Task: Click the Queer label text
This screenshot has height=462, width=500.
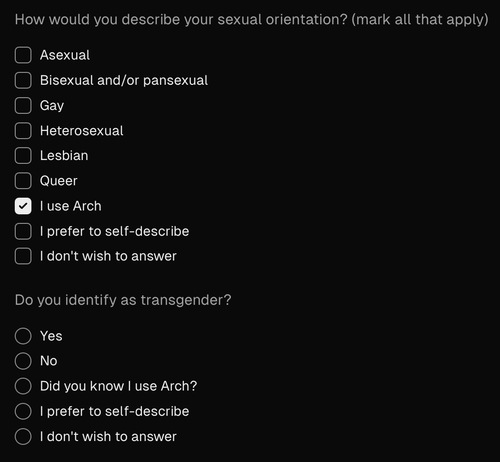Action: (59, 181)
